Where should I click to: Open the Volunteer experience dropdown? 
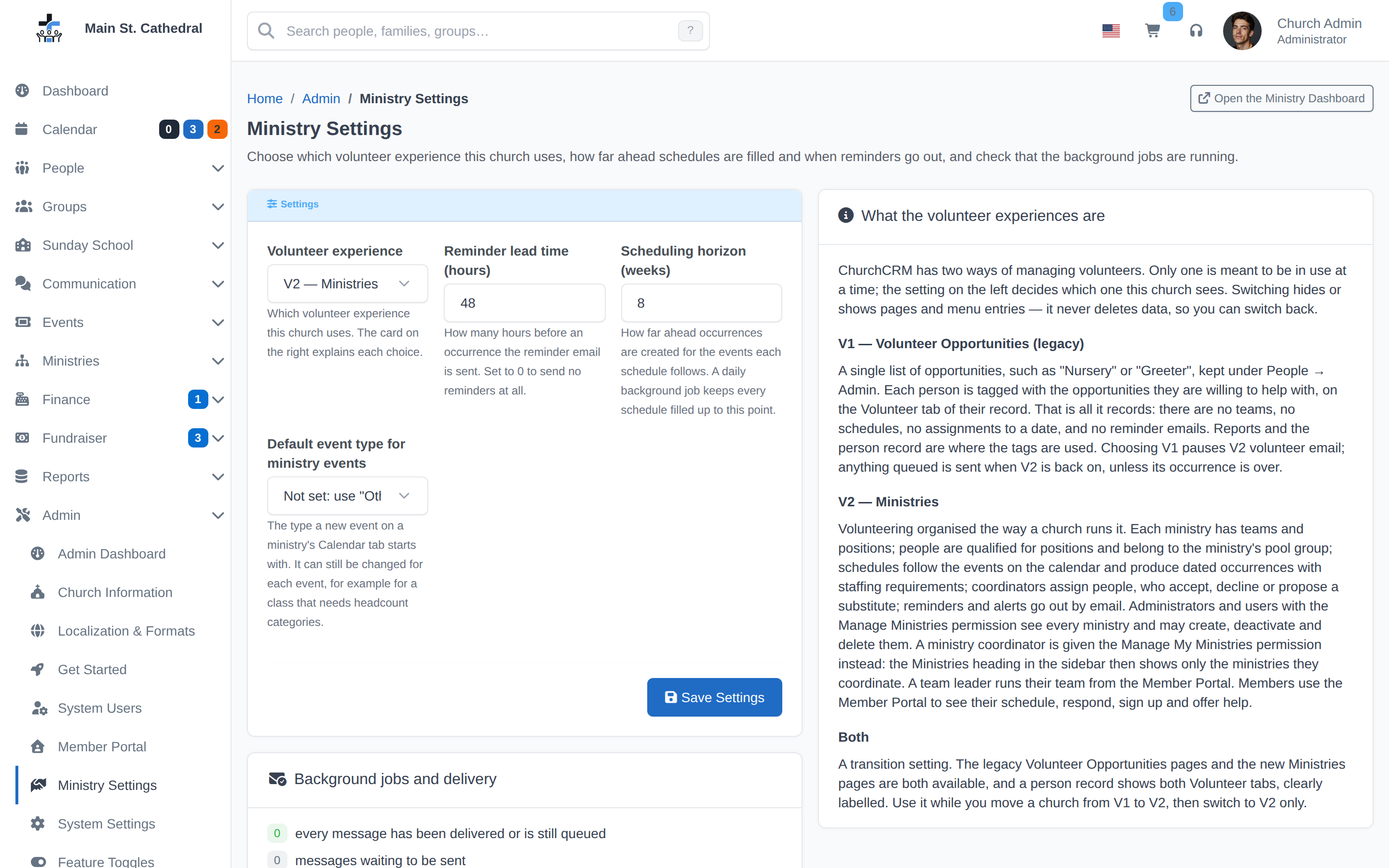click(x=347, y=284)
